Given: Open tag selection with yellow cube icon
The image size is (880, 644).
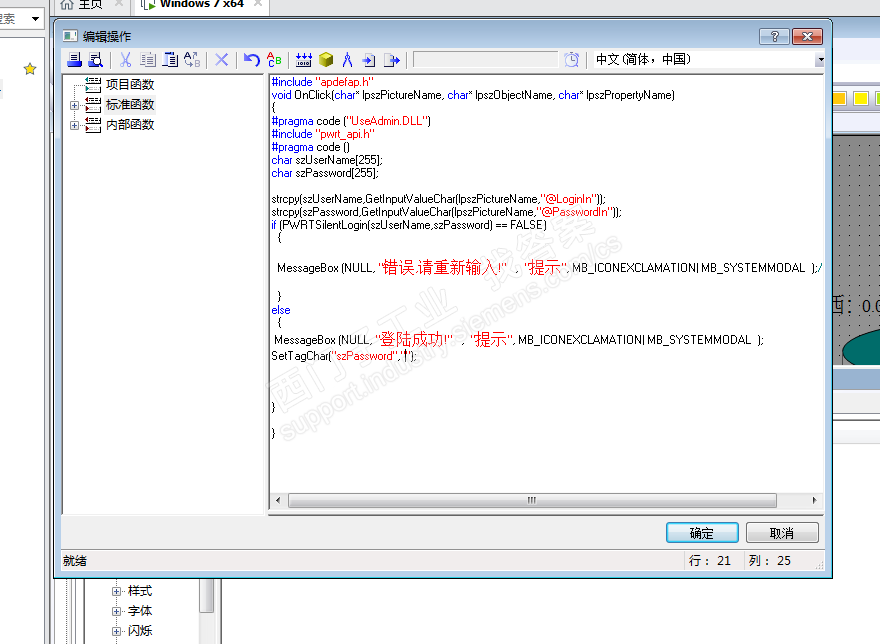Looking at the screenshot, I should [326, 60].
